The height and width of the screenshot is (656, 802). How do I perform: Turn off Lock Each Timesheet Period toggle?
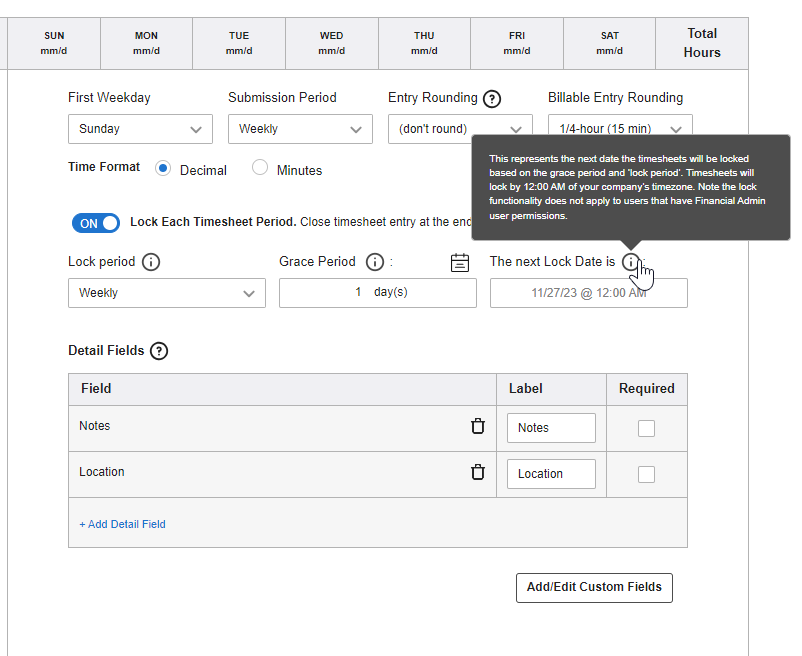[x=96, y=223]
